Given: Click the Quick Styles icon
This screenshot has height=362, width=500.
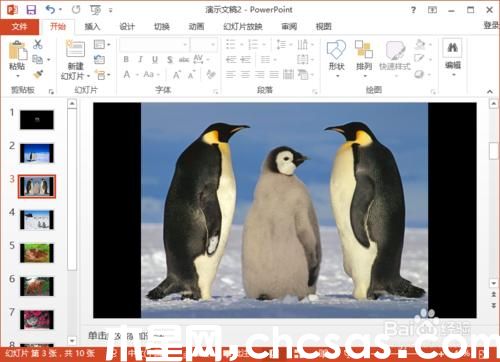Looking at the screenshot, I should click(395, 50).
